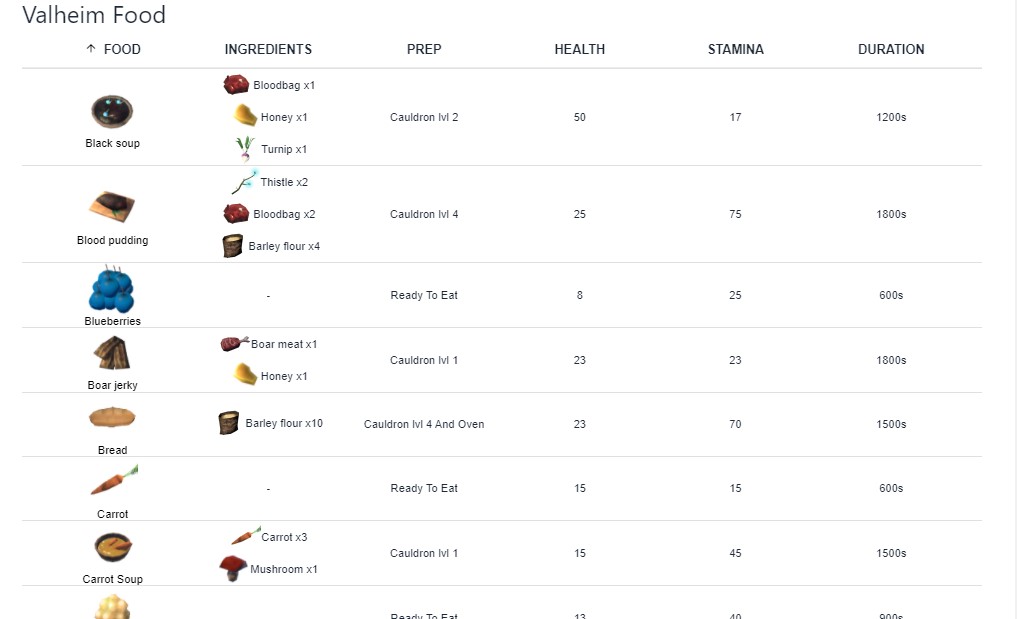Click the Barley flour x10 sack icon
1017x619 pixels.
[x=229, y=423]
